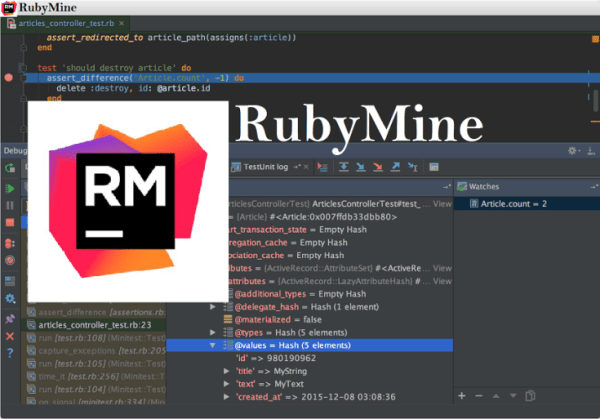Screen dimensions: 600x419
Task: Expand the 'text' => MyText entry
Action: [x=226, y=384]
